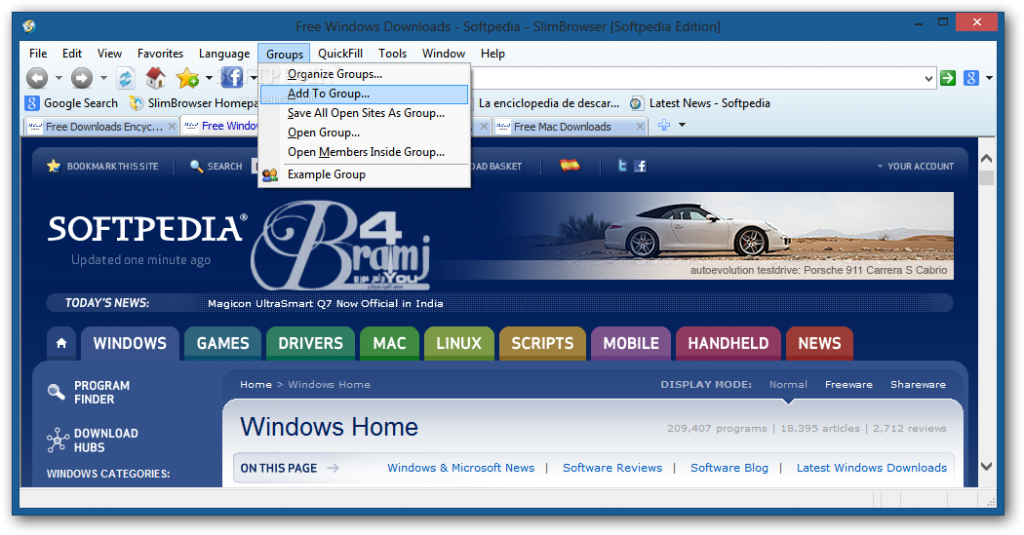
Task: Open Forward button history dropdown arrow
Action: [103, 78]
